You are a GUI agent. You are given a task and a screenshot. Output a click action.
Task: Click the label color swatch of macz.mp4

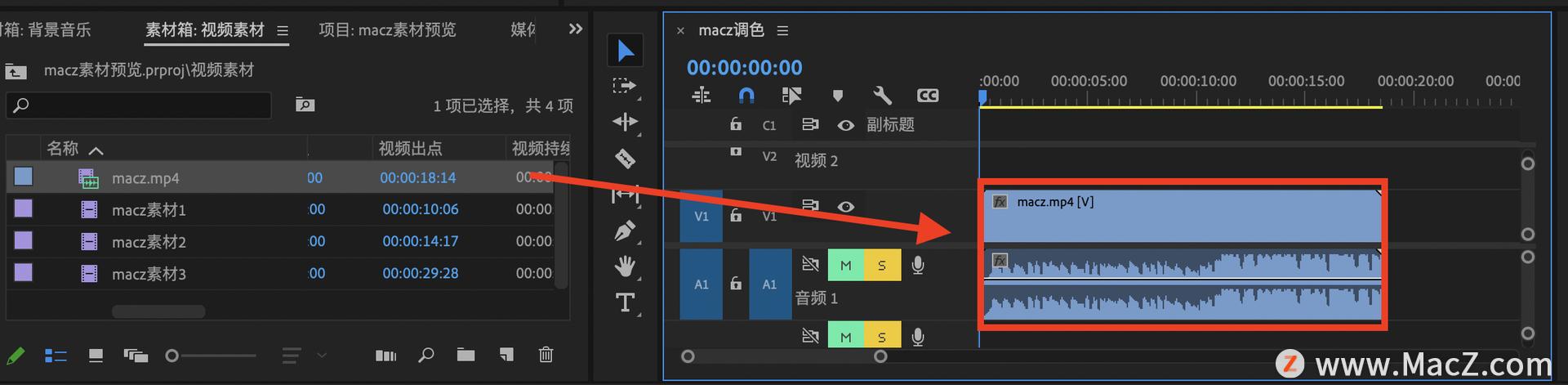click(24, 177)
